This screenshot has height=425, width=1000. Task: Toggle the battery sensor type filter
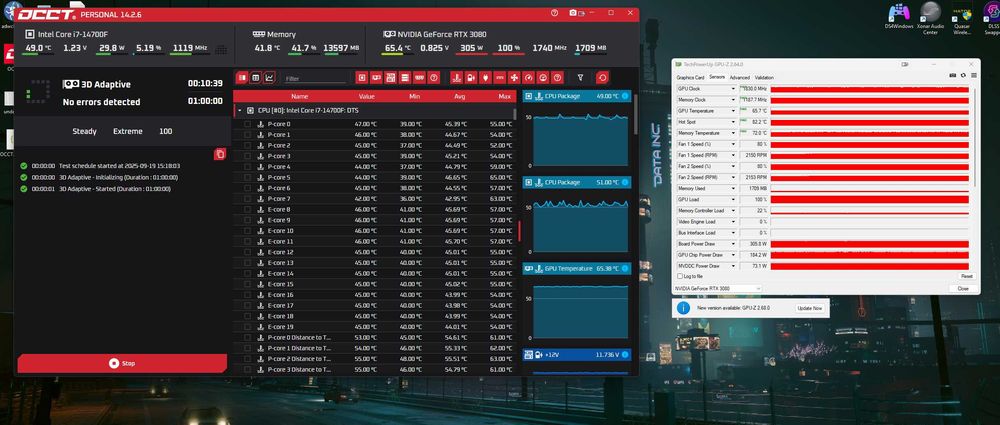click(471, 78)
